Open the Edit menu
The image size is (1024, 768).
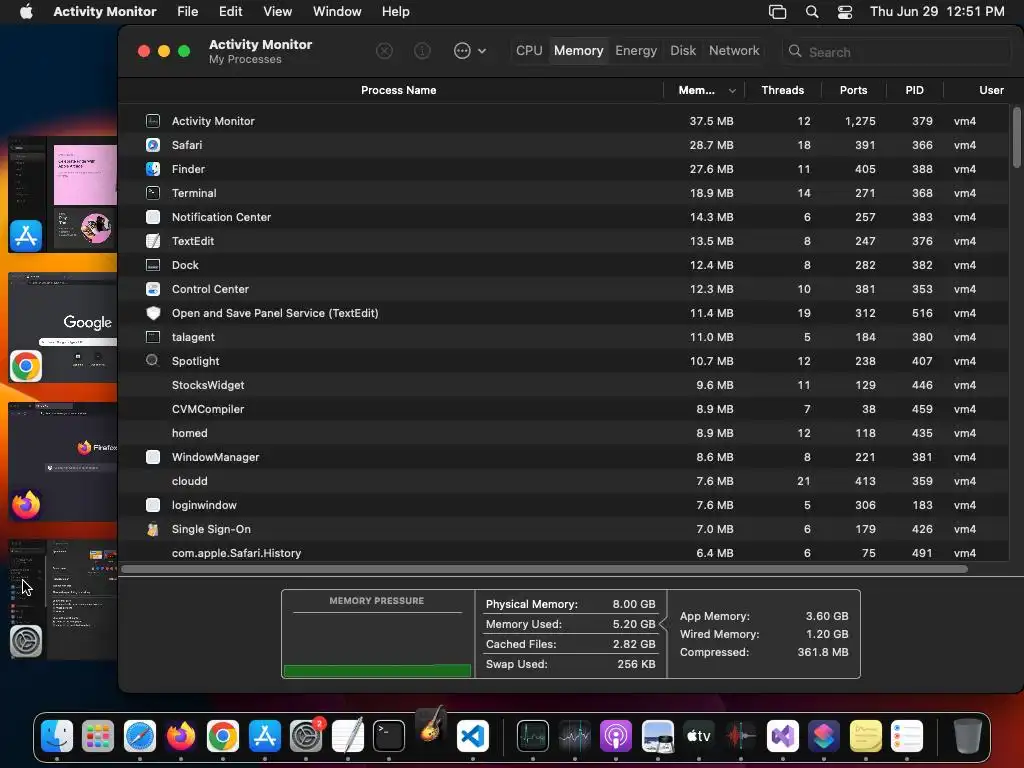tap(231, 11)
